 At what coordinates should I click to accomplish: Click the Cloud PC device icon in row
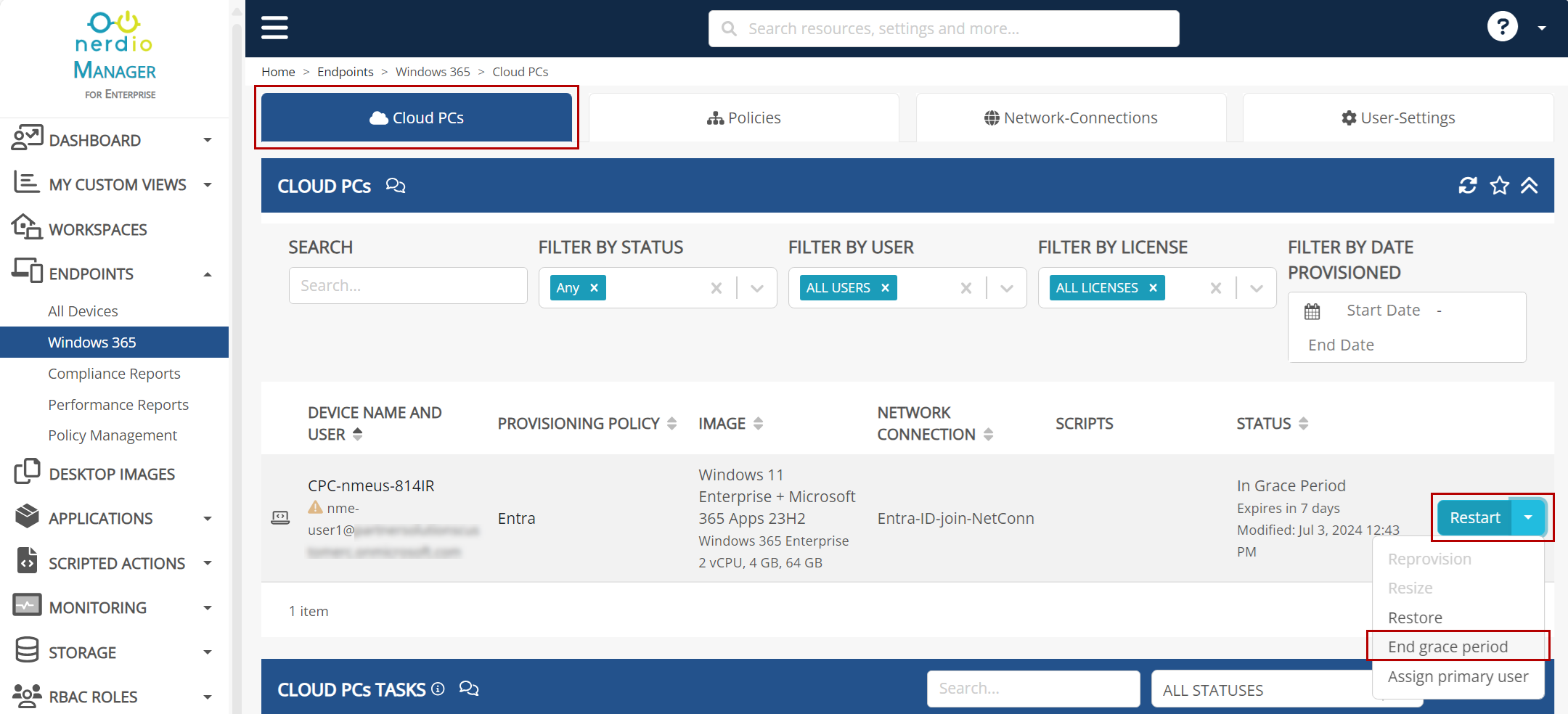click(x=280, y=517)
